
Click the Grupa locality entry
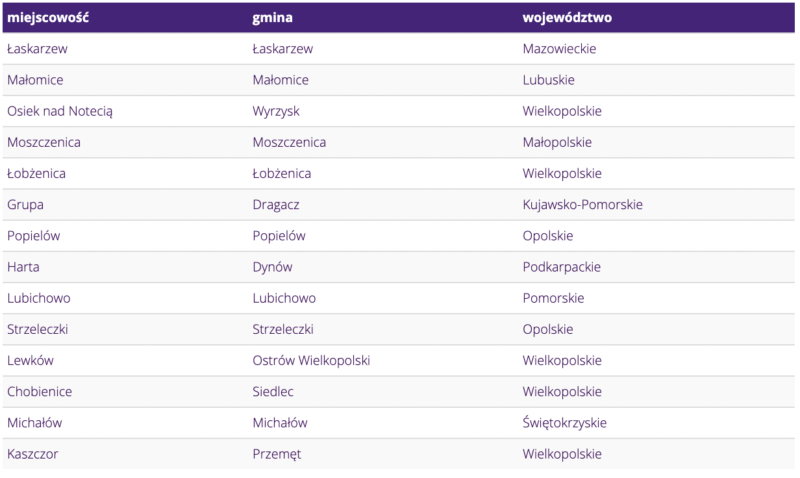(25, 205)
